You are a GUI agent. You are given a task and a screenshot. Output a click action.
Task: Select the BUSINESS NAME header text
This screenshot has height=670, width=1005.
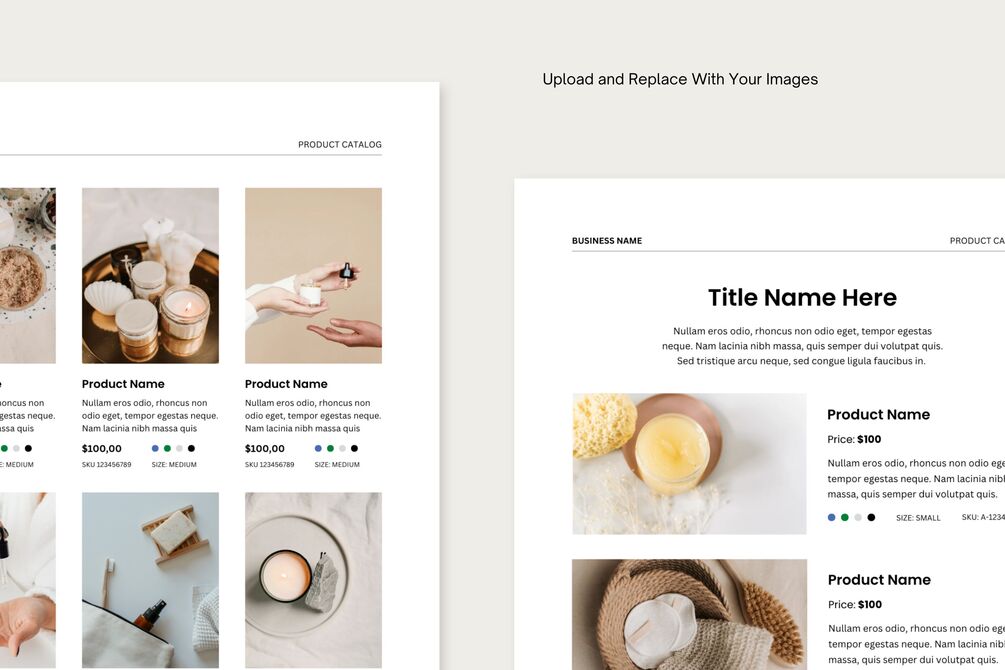click(x=607, y=241)
